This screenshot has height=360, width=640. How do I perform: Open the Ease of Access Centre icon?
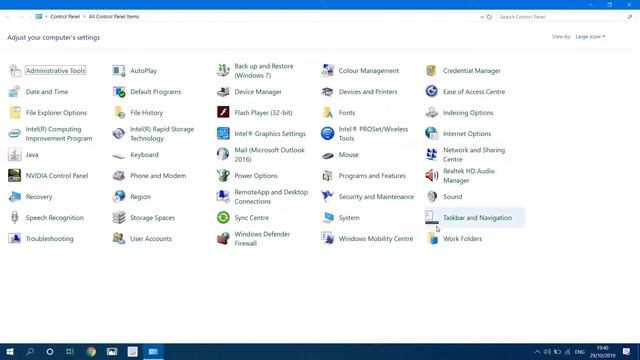click(x=432, y=91)
